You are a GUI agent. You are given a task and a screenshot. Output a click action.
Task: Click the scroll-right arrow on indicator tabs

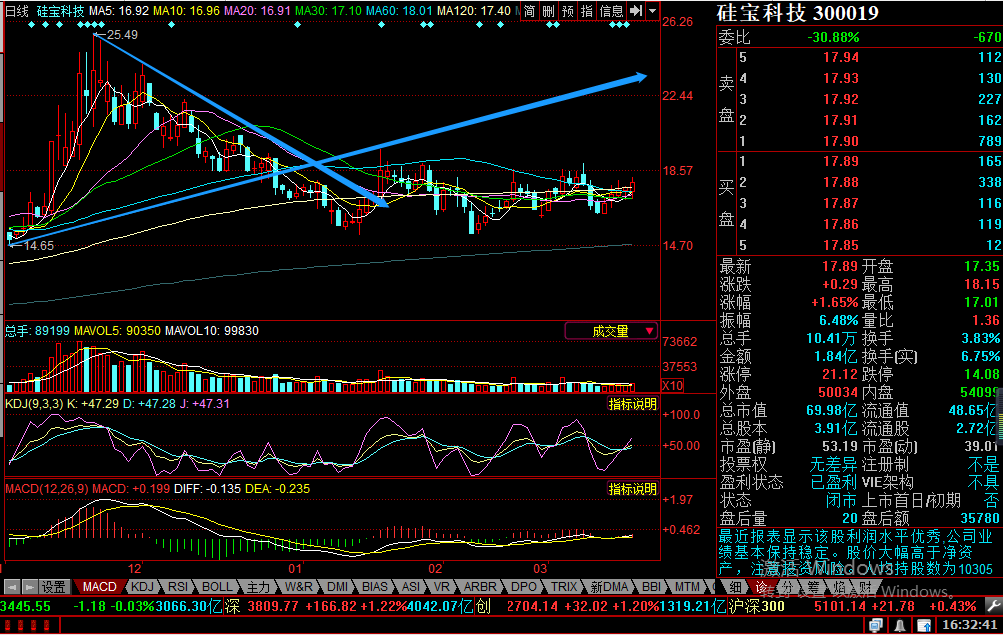click(29, 586)
